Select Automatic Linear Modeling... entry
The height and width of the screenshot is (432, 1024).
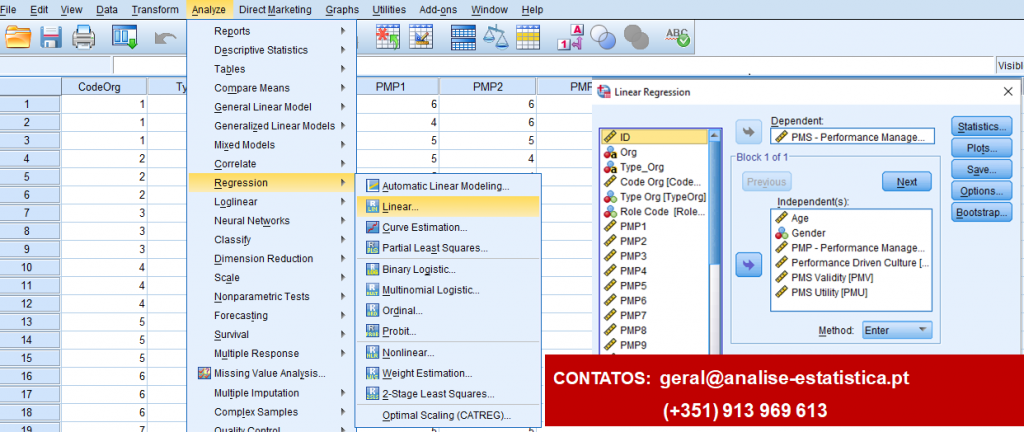(448, 185)
